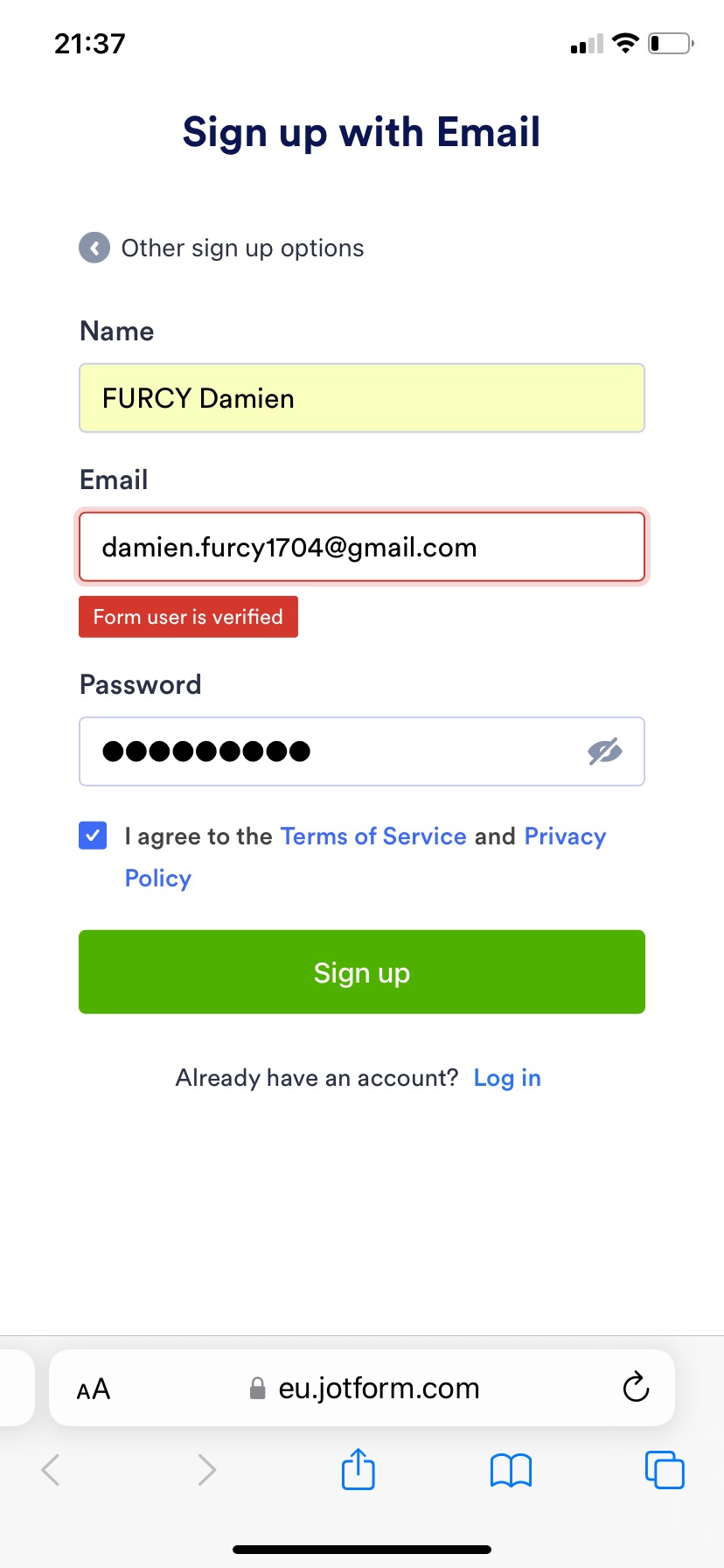
Task: Tap the padlock icon in address bar
Action: (257, 1389)
